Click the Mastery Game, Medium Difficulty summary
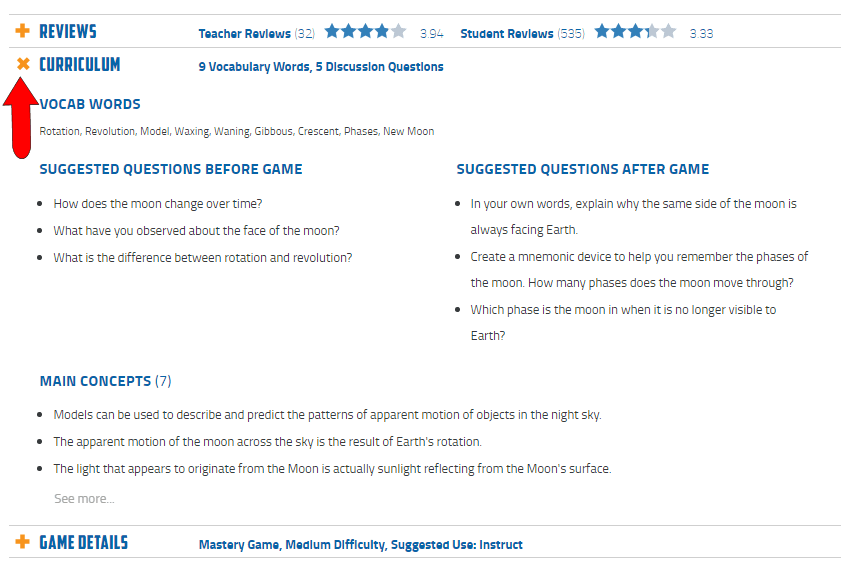 360,545
